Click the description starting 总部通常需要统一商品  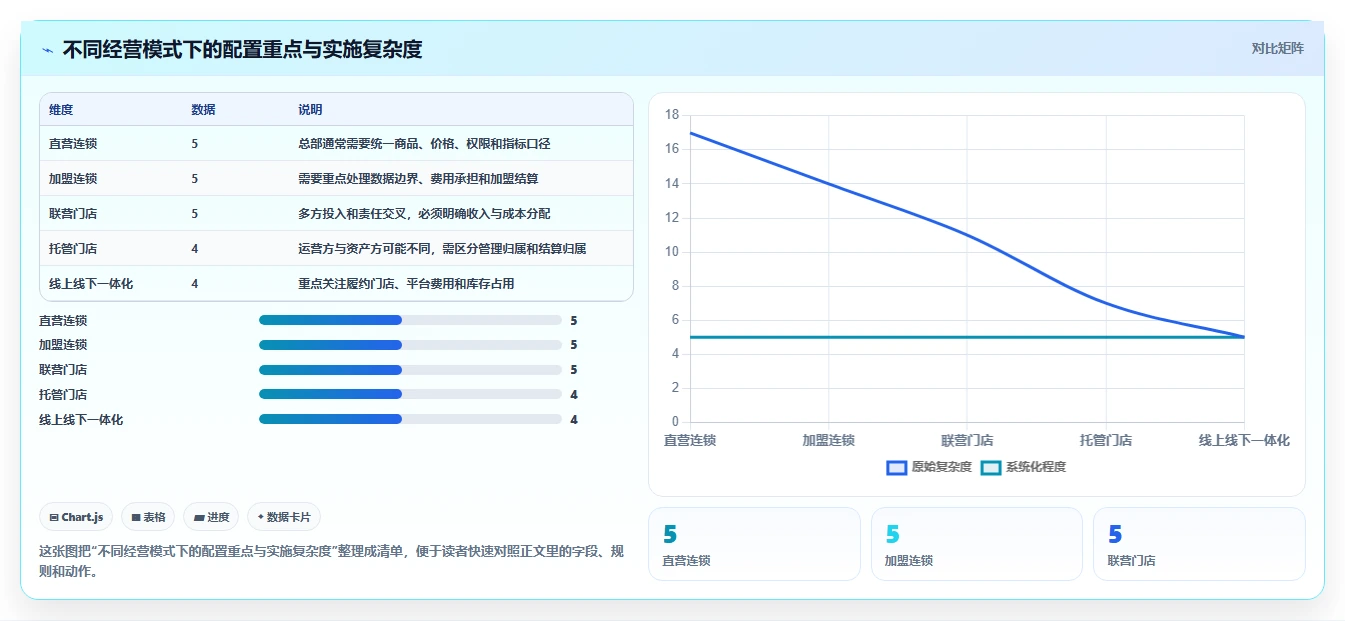[424, 144]
